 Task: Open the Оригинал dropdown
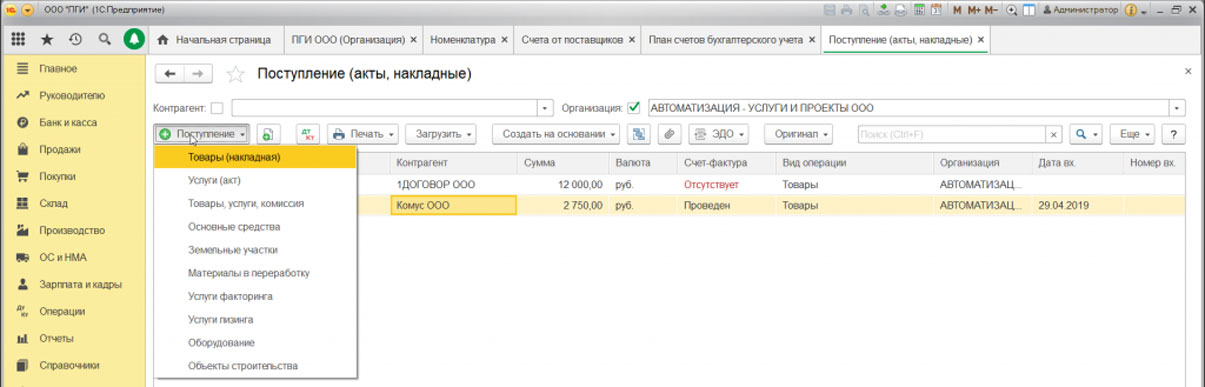799,134
